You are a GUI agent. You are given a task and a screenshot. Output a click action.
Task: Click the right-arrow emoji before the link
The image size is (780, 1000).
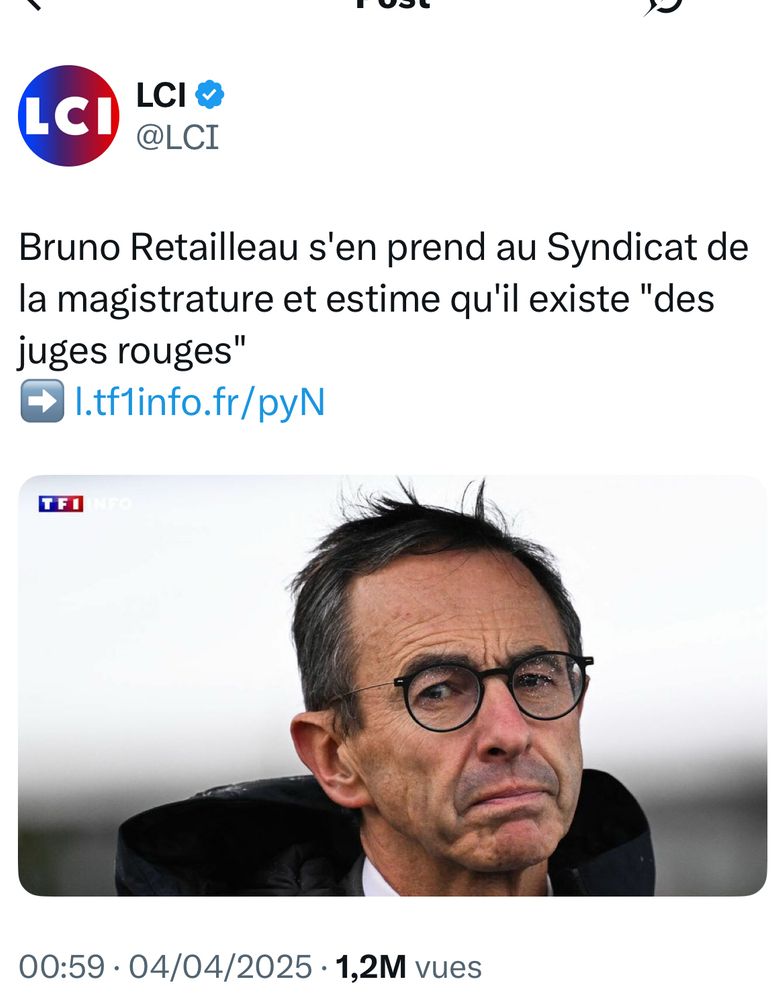(x=42, y=401)
